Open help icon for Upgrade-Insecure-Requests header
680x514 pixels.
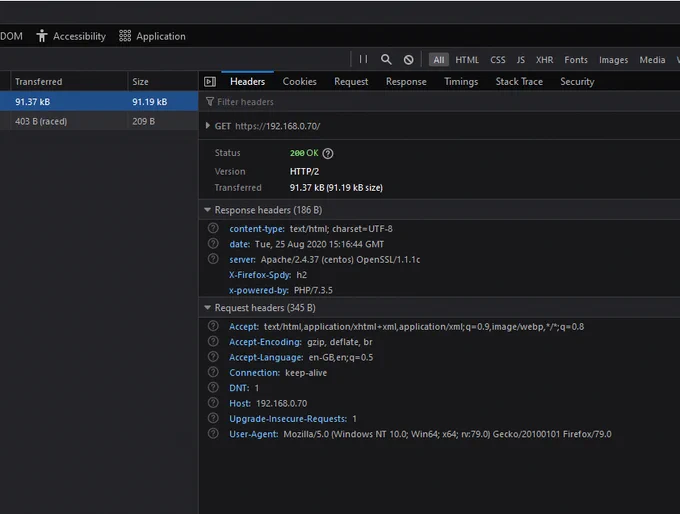(213, 418)
